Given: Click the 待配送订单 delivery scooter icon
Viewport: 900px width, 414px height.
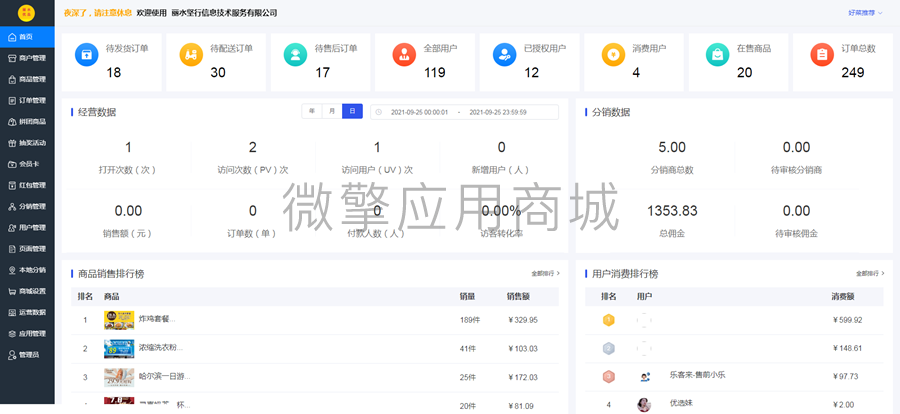Looking at the screenshot, I should [x=191, y=55].
